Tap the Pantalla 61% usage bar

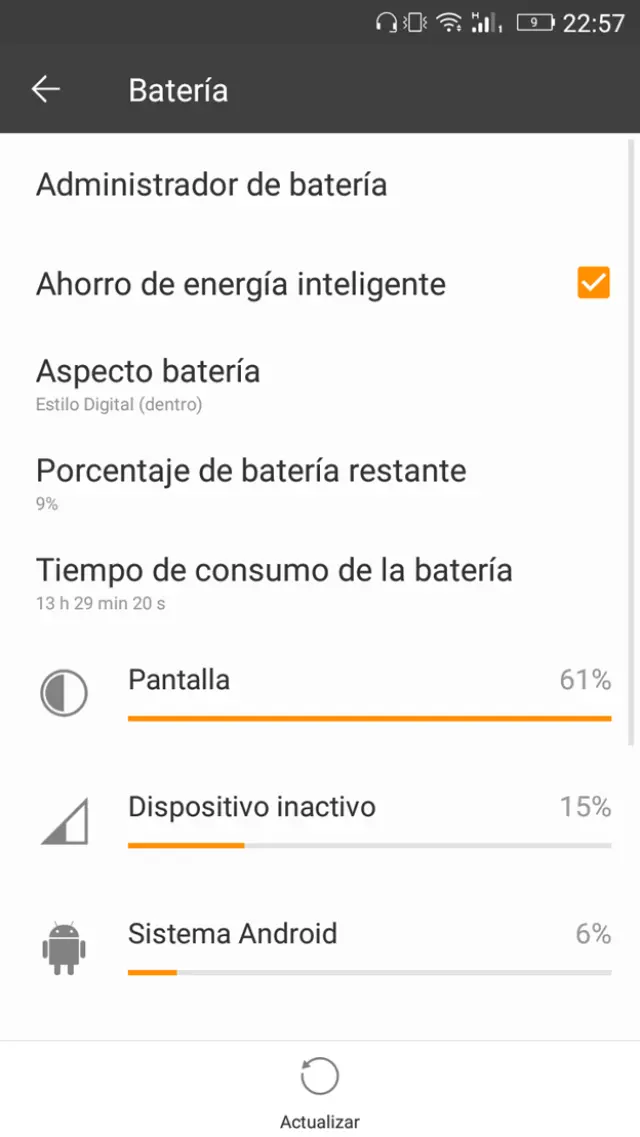(x=369, y=718)
